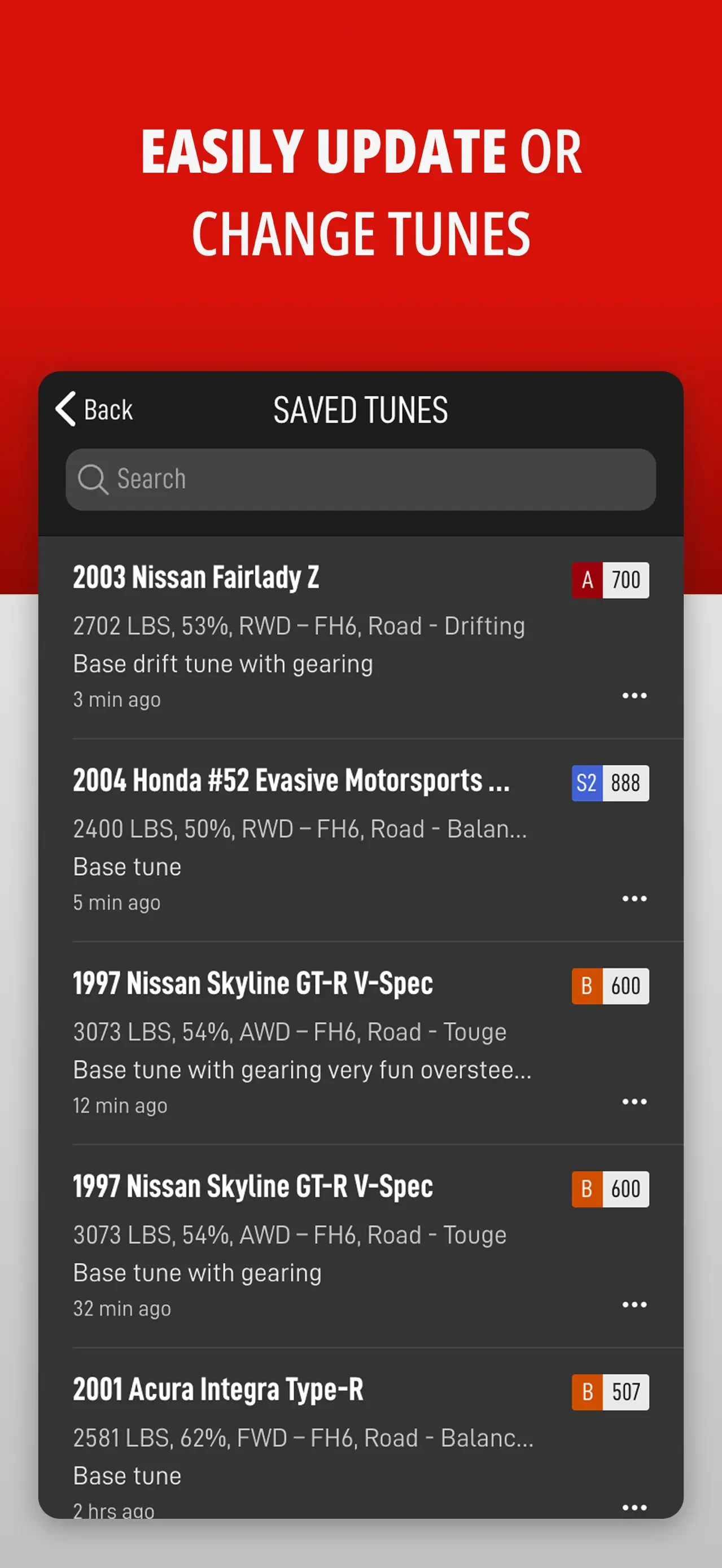722x1568 pixels.
Task: Open the 2004 Honda #52 Evasive Motorsports tune
Action: (x=360, y=840)
